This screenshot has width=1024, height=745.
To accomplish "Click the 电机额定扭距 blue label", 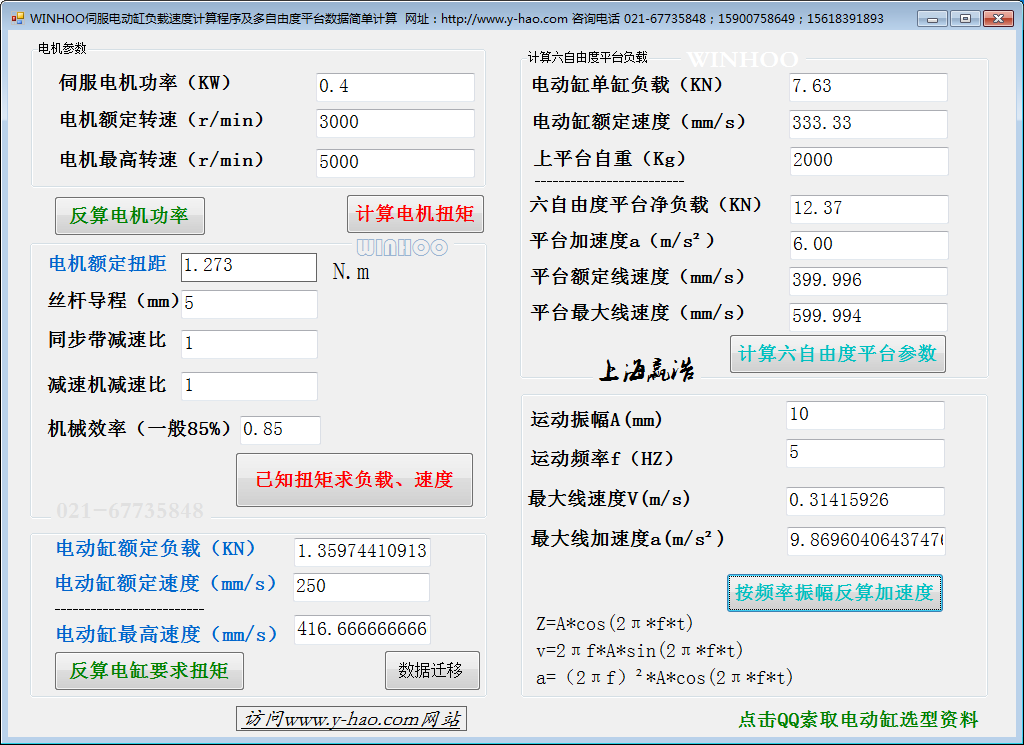I will point(107,264).
